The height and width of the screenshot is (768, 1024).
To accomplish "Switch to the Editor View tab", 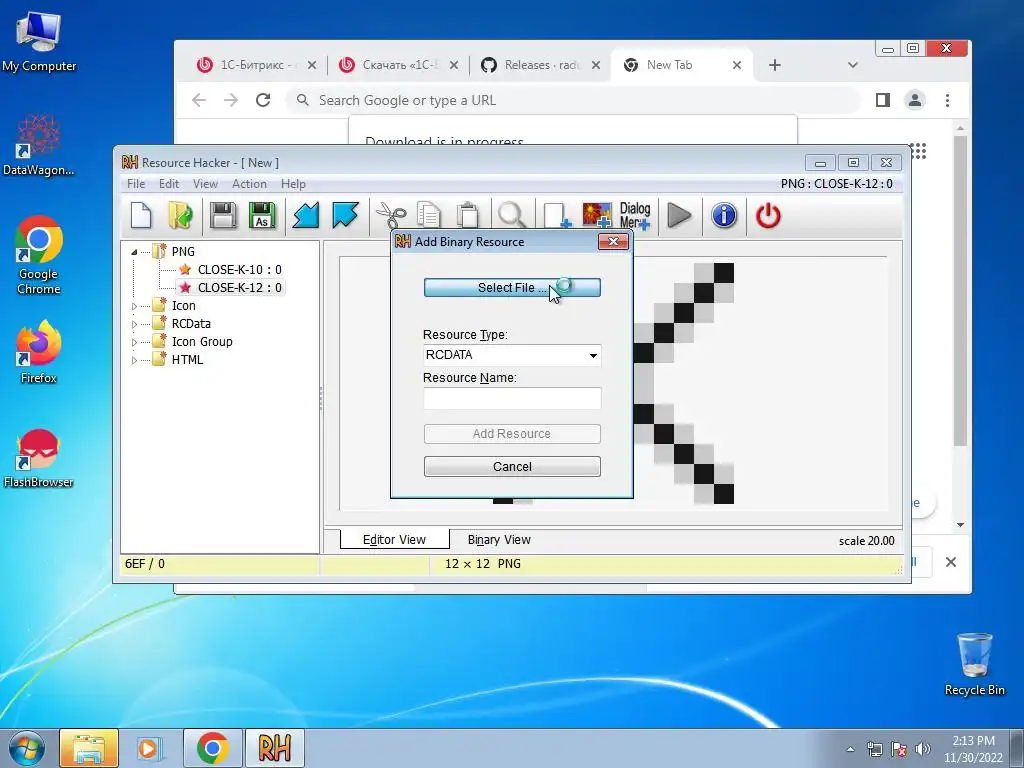I will point(394,539).
